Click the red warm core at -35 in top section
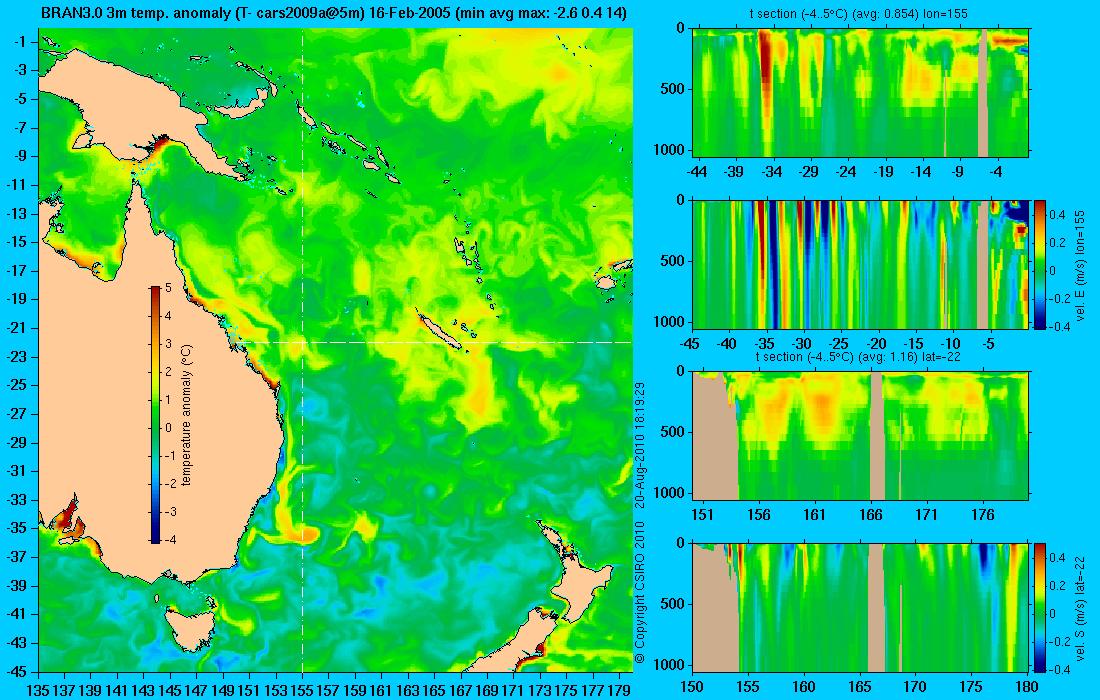The height and width of the screenshot is (700, 1100). click(x=764, y=67)
